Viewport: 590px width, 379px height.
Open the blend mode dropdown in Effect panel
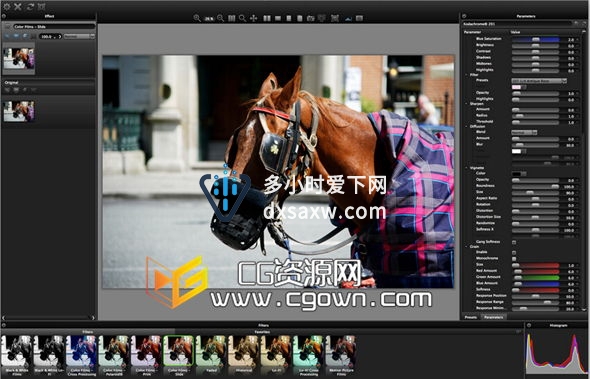coord(79,37)
